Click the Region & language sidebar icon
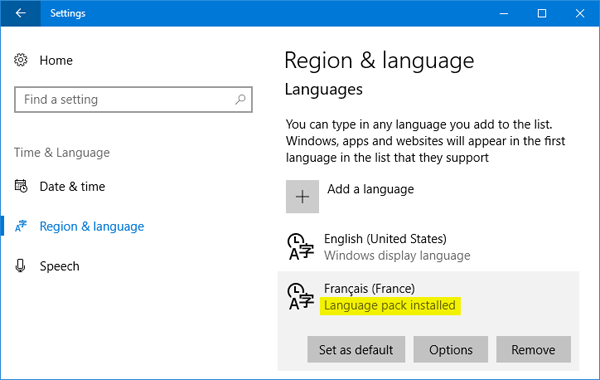The width and height of the screenshot is (600, 380). tap(21, 226)
